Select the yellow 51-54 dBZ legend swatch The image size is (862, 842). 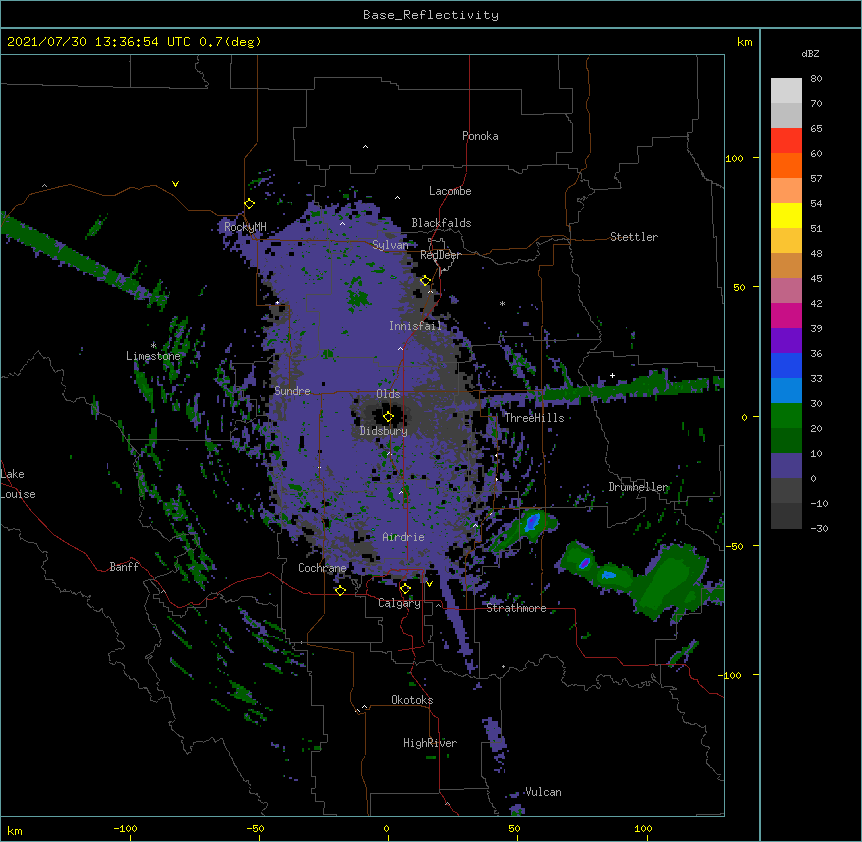point(786,215)
